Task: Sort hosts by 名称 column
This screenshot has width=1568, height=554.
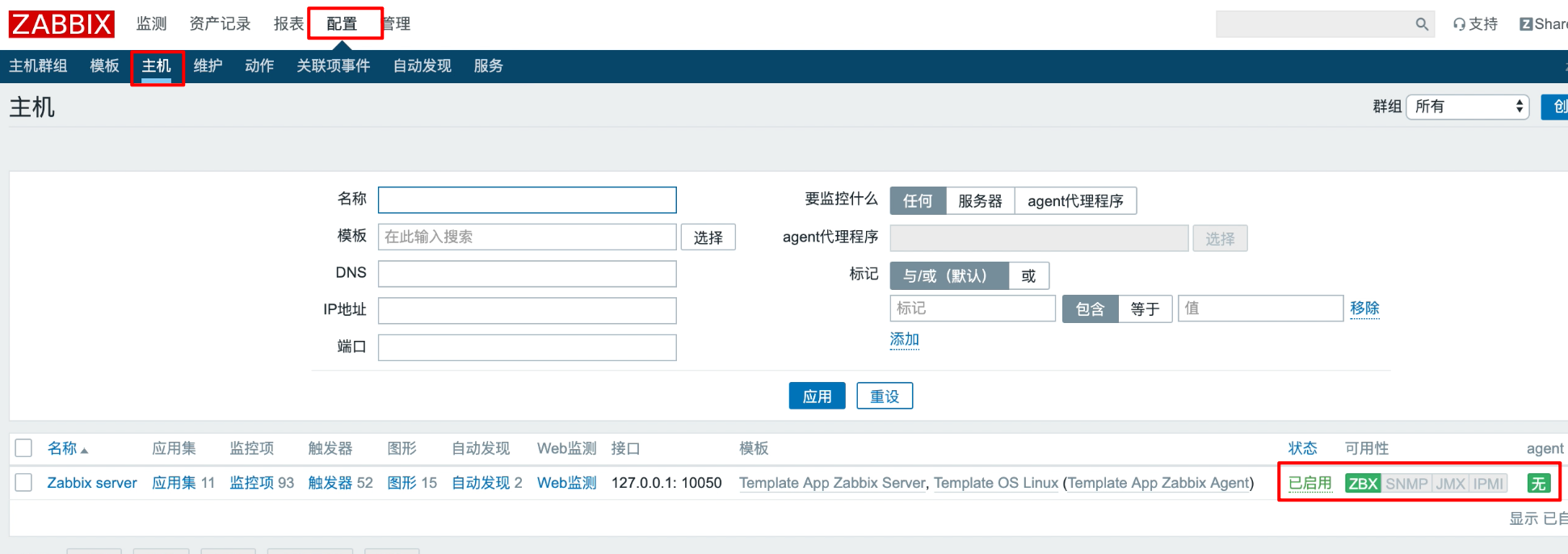Action: pyautogui.click(x=62, y=448)
